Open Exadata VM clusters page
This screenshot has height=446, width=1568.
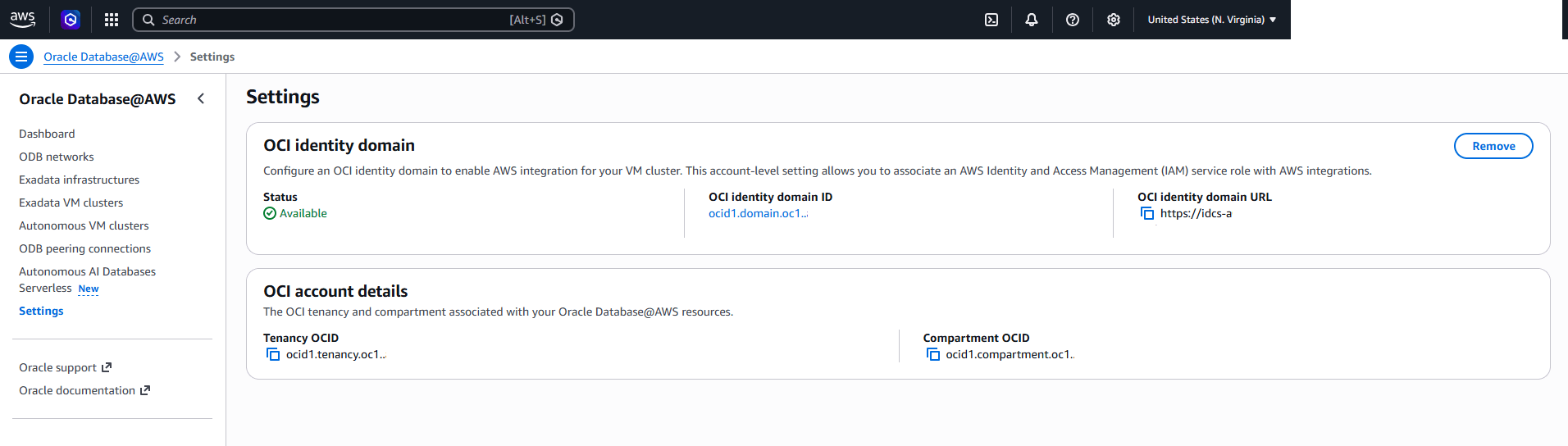point(71,203)
